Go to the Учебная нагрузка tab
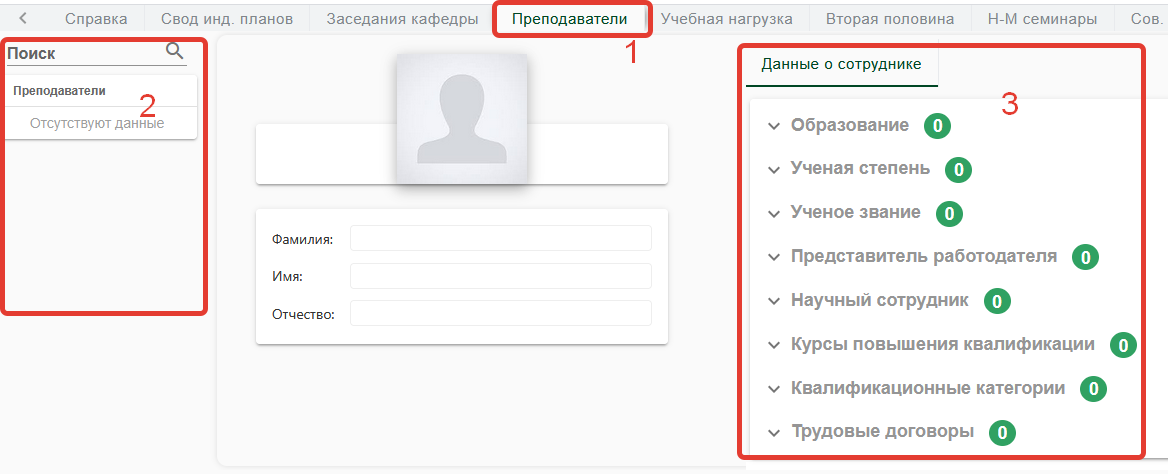 click(x=727, y=18)
